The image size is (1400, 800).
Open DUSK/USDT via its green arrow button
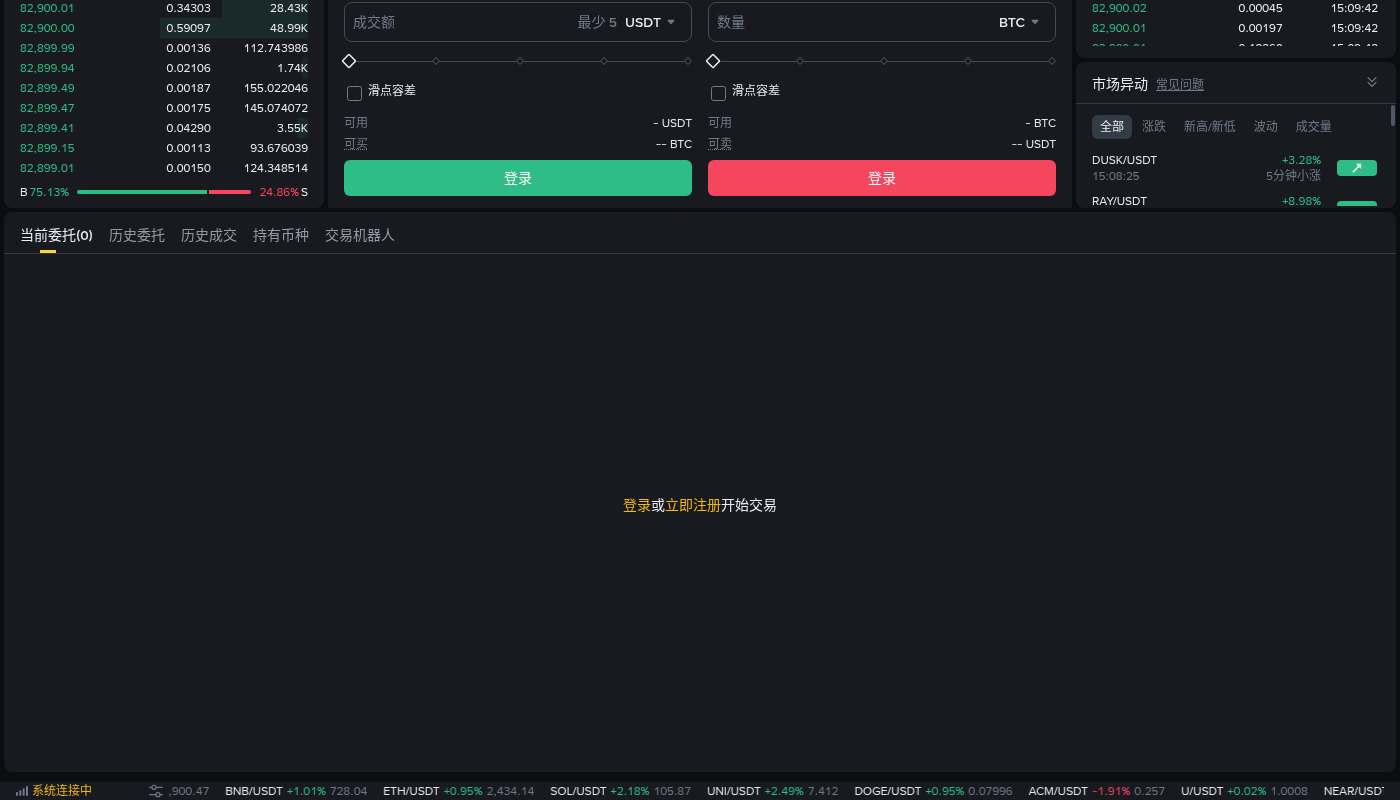pos(1357,168)
